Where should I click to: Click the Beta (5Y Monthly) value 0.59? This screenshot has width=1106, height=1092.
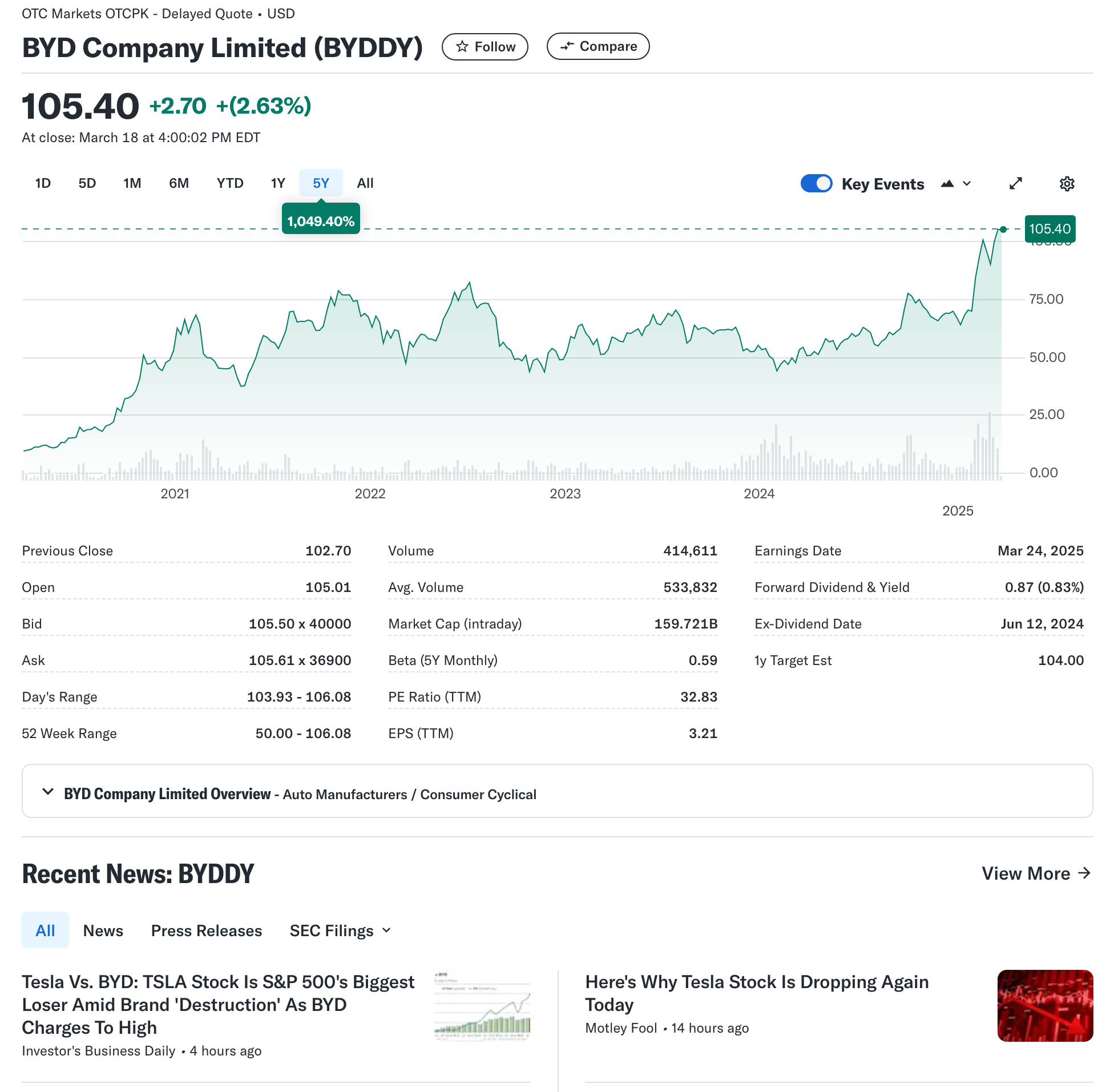(x=703, y=660)
